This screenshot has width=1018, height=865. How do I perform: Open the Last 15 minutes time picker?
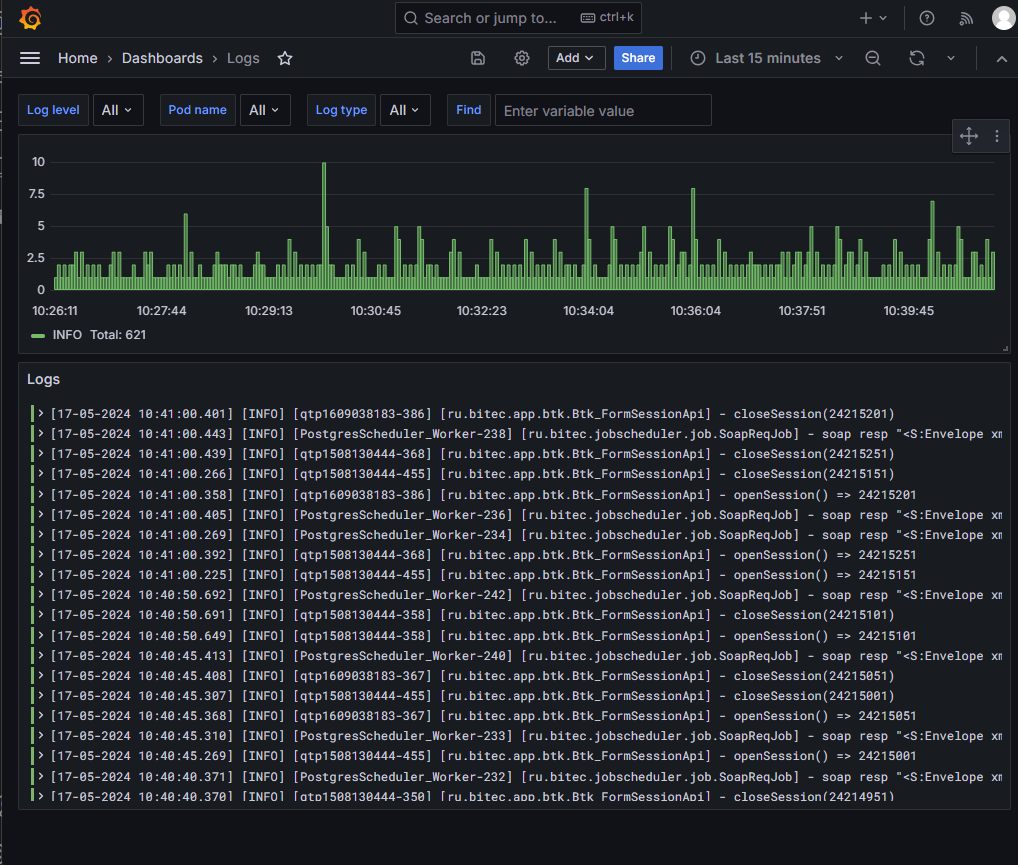point(767,58)
